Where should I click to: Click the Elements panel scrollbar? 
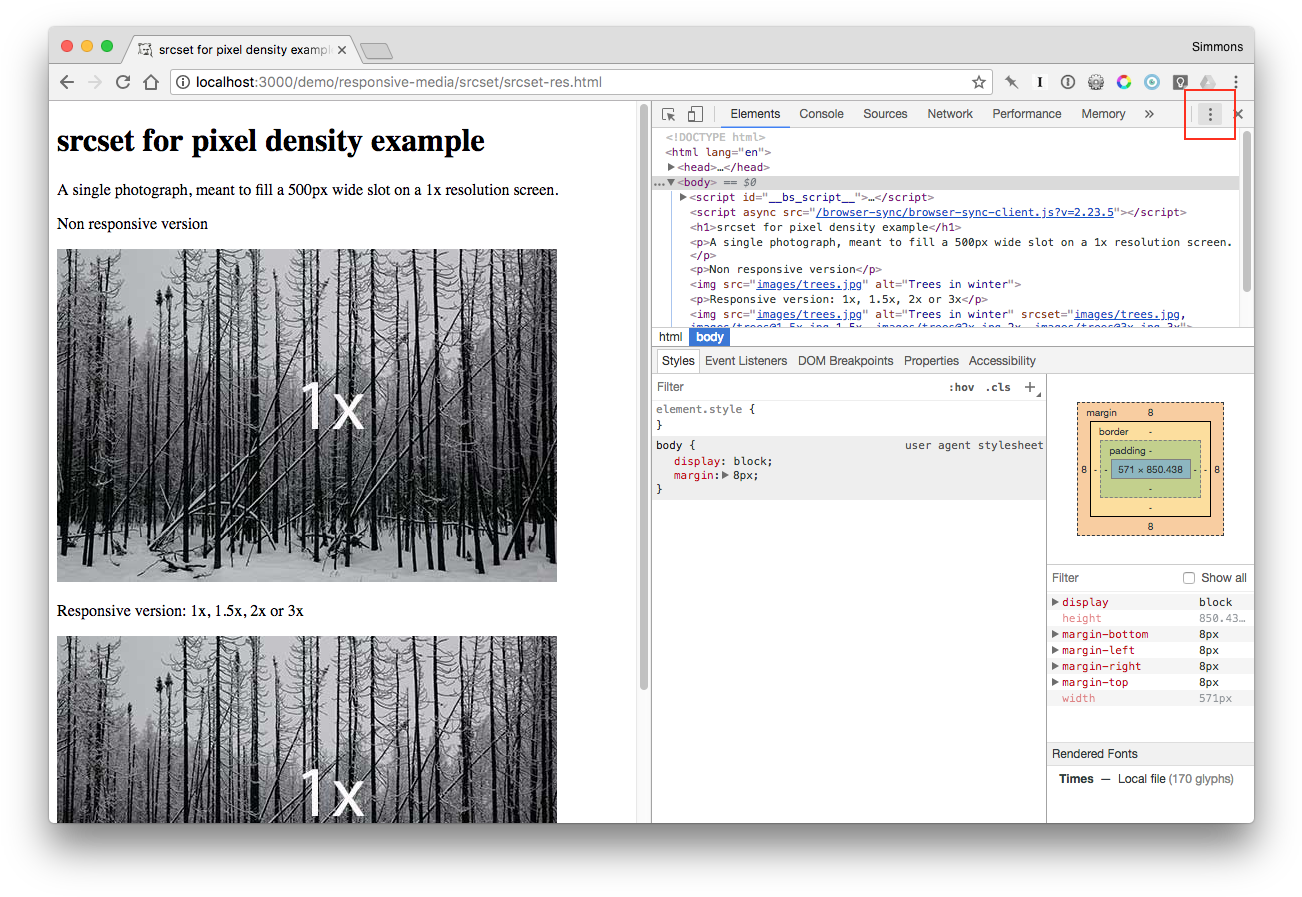click(1247, 211)
